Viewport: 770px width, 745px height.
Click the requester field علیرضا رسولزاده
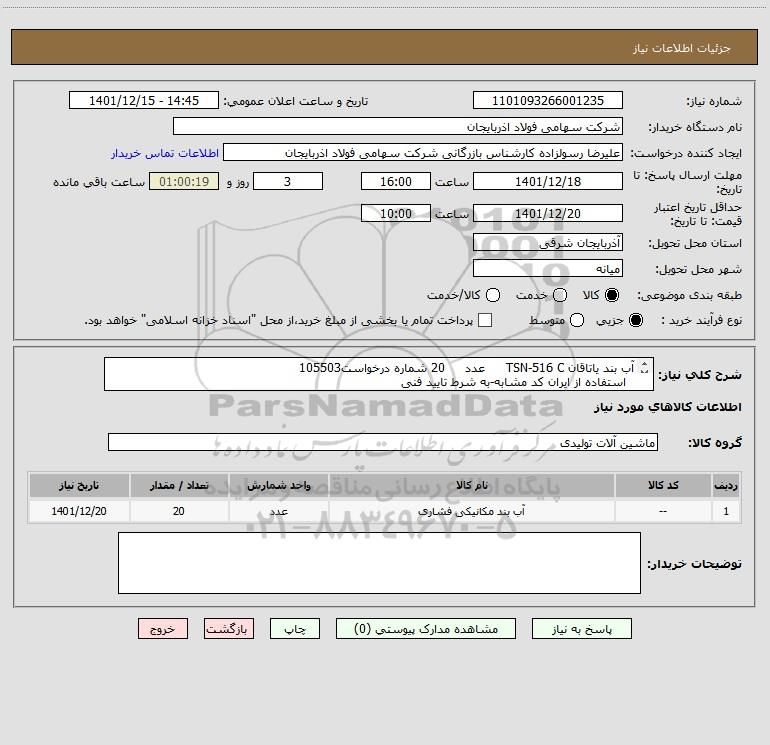(423, 153)
